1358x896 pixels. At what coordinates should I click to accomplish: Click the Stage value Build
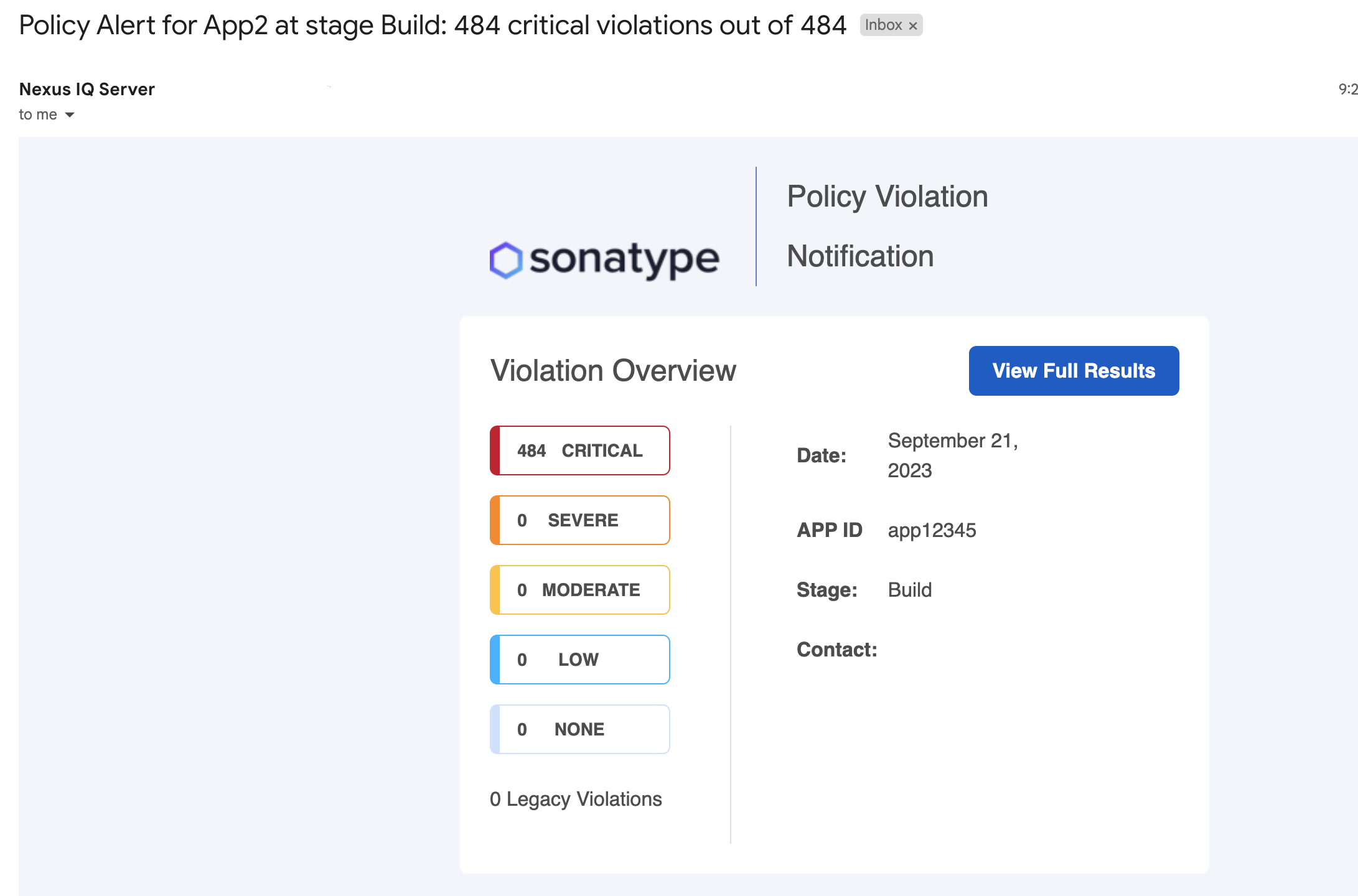click(x=909, y=590)
